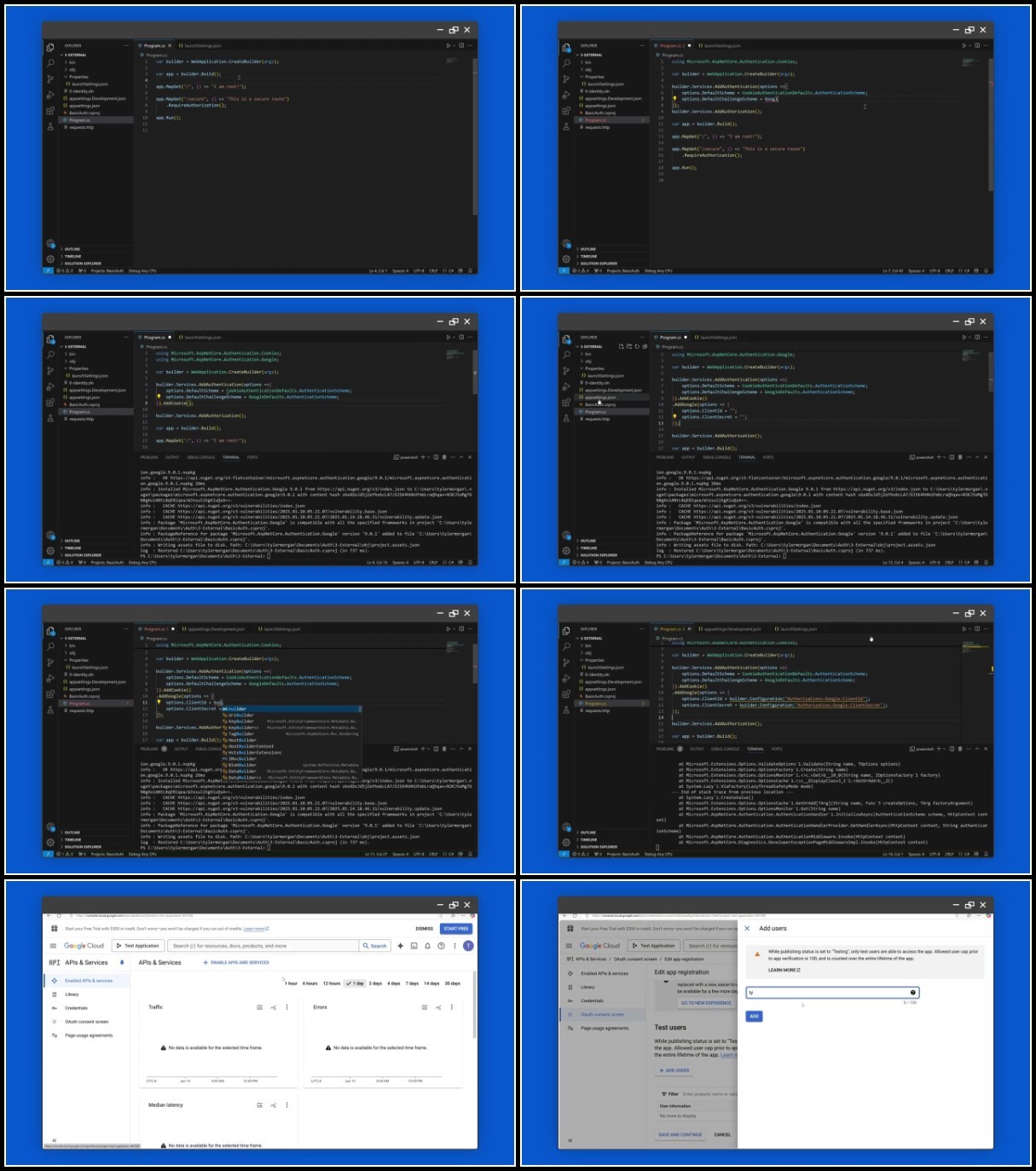1036x1171 pixels.
Task: Open the help question-mark icon in Google Cloud header
Action: pyautogui.click(x=441, y=946)
